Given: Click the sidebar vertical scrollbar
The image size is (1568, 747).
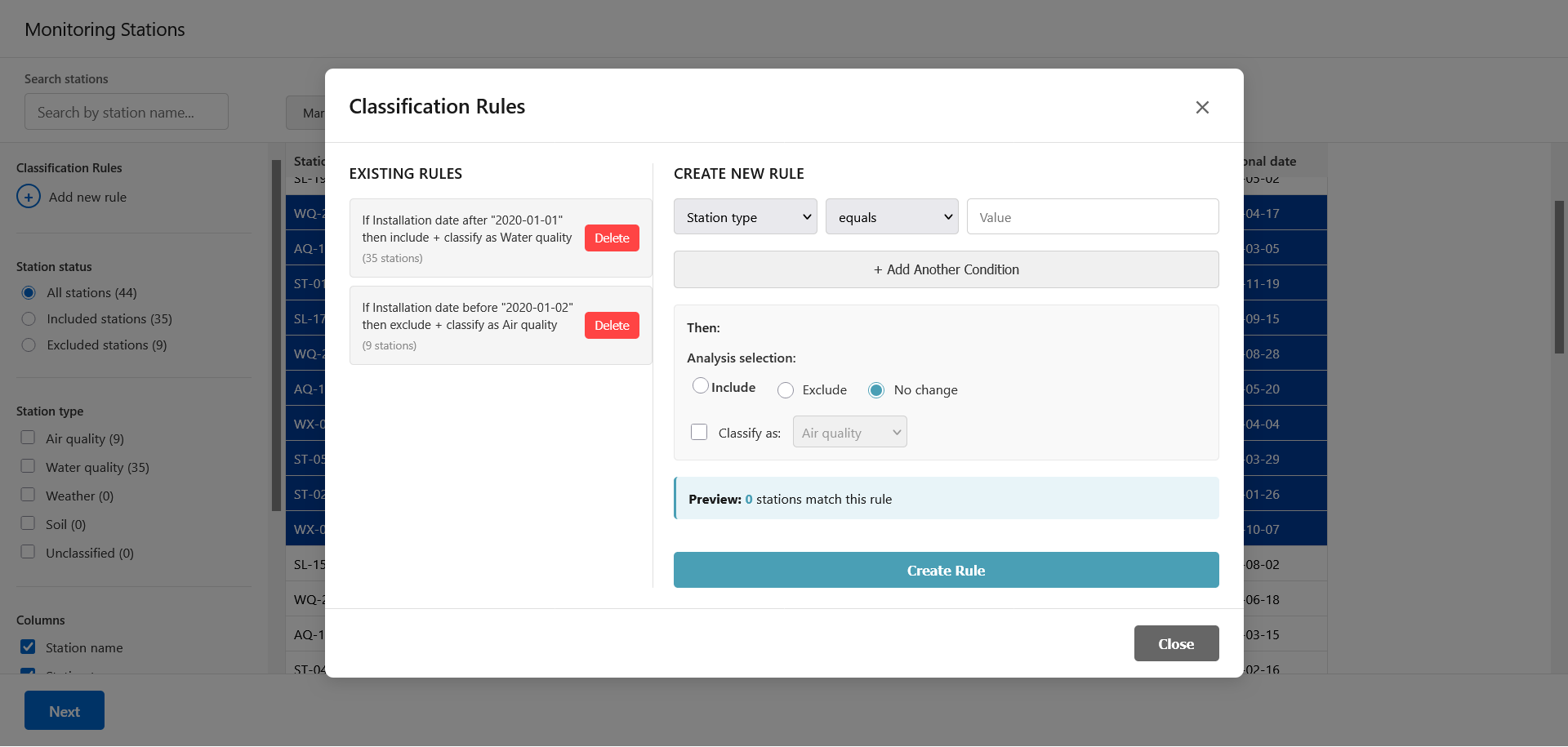Looking at the screenshot, I should (x=276, y=335).
